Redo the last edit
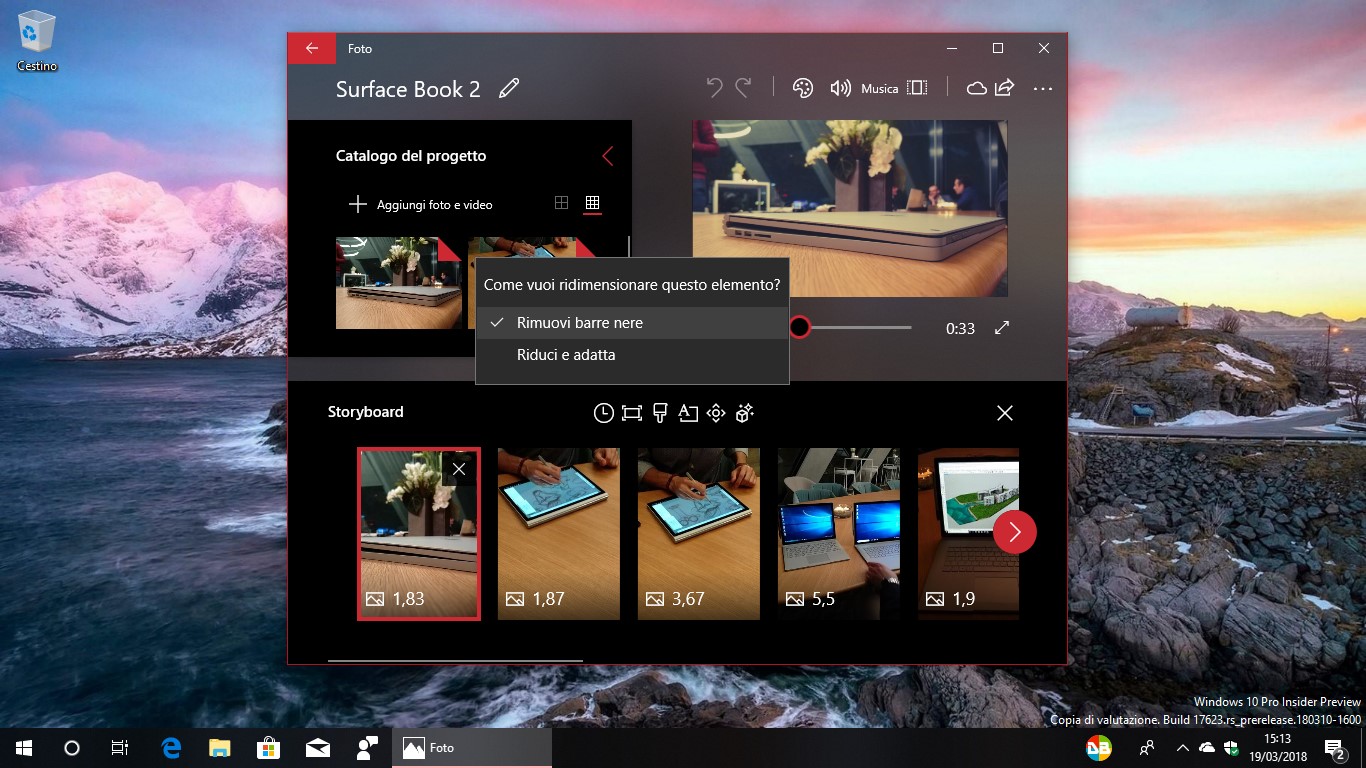 743,88
